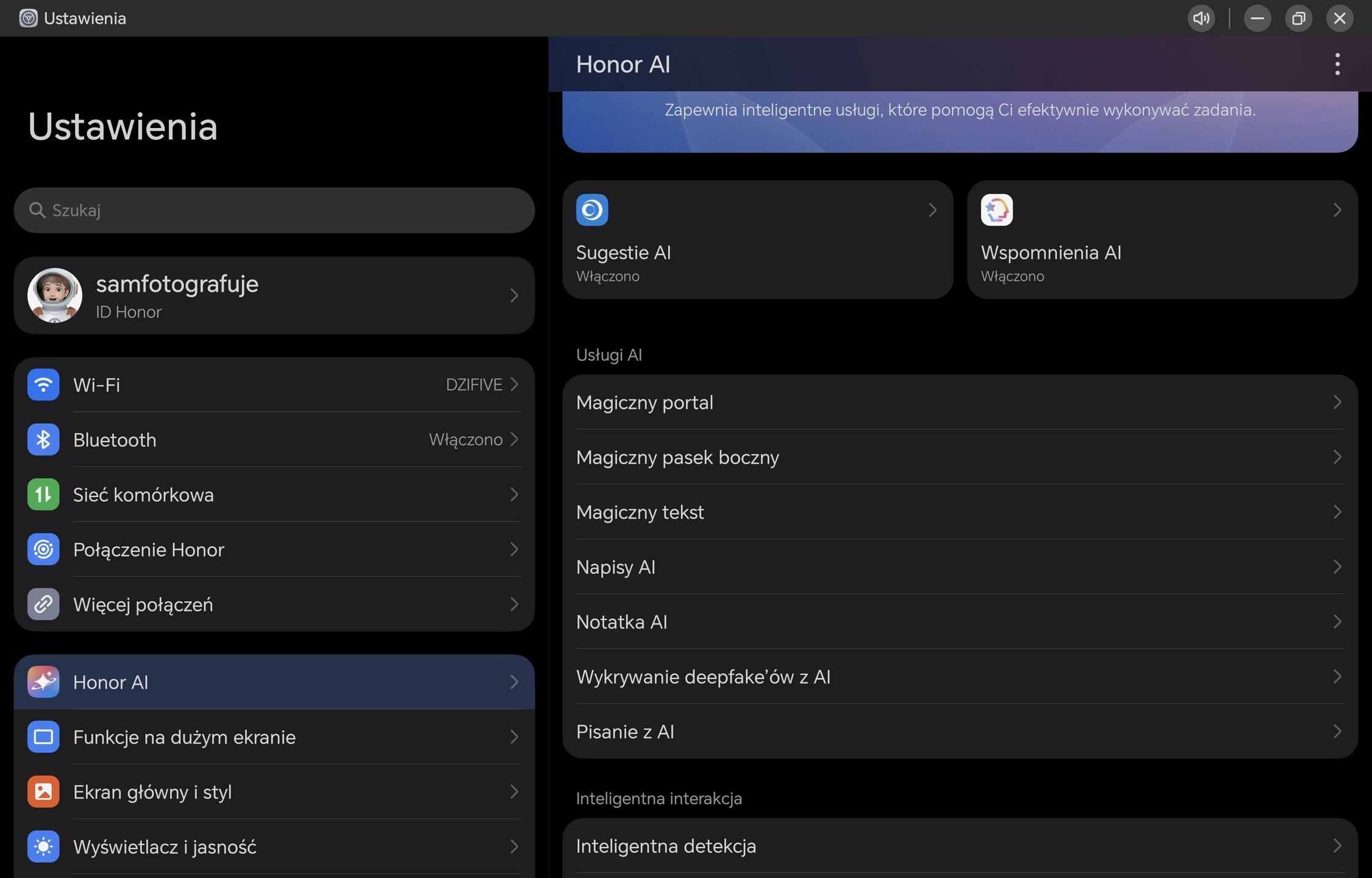
Task: Click the Bluetooth icon
Action: (43, 440)
